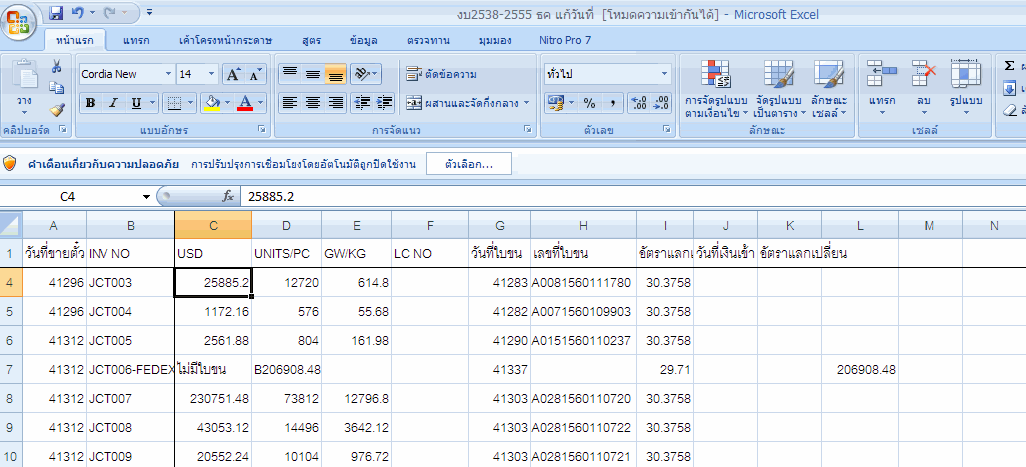
Task: Select the Format Painter brush icon
Action: (57, 110)
